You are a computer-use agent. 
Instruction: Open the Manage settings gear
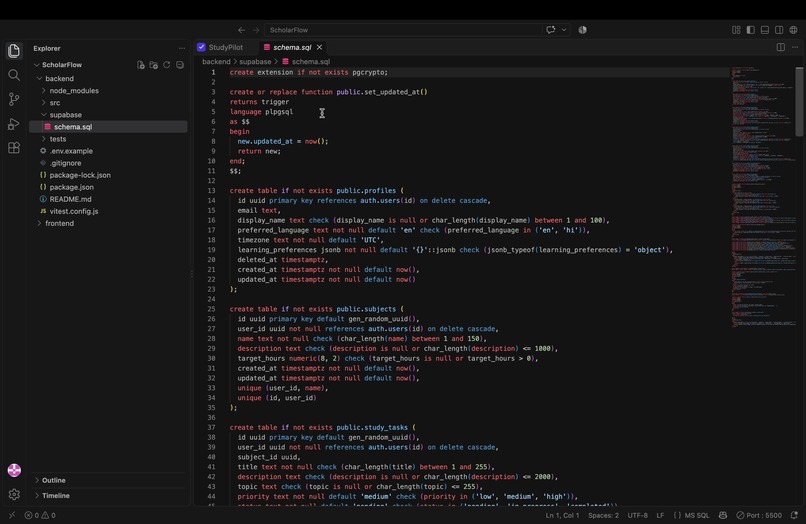tap(14, 494)
